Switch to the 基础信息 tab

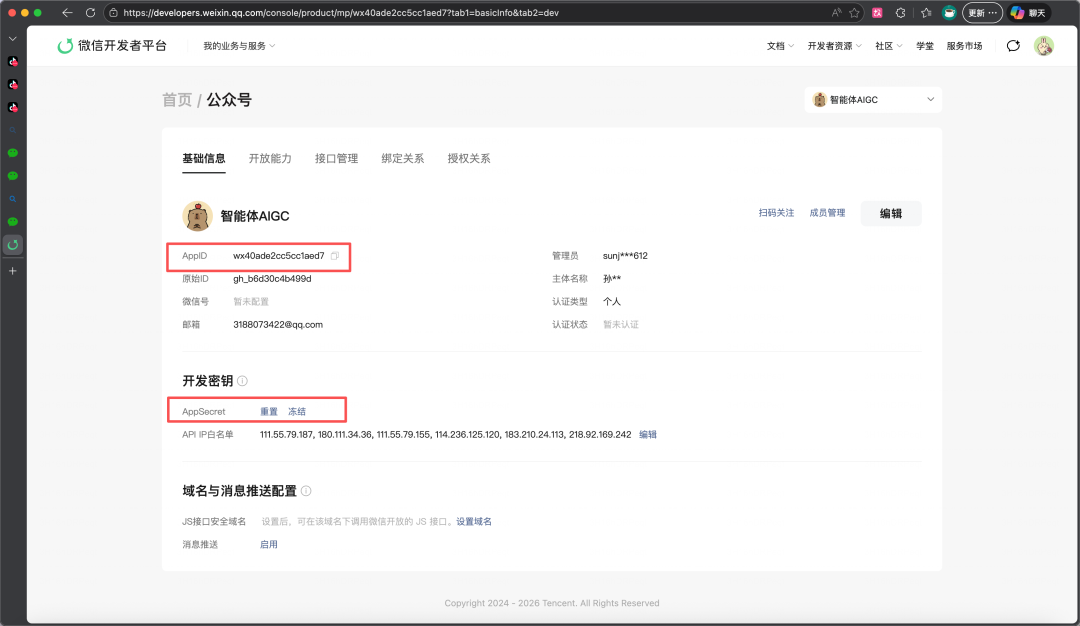coord(203,158)
